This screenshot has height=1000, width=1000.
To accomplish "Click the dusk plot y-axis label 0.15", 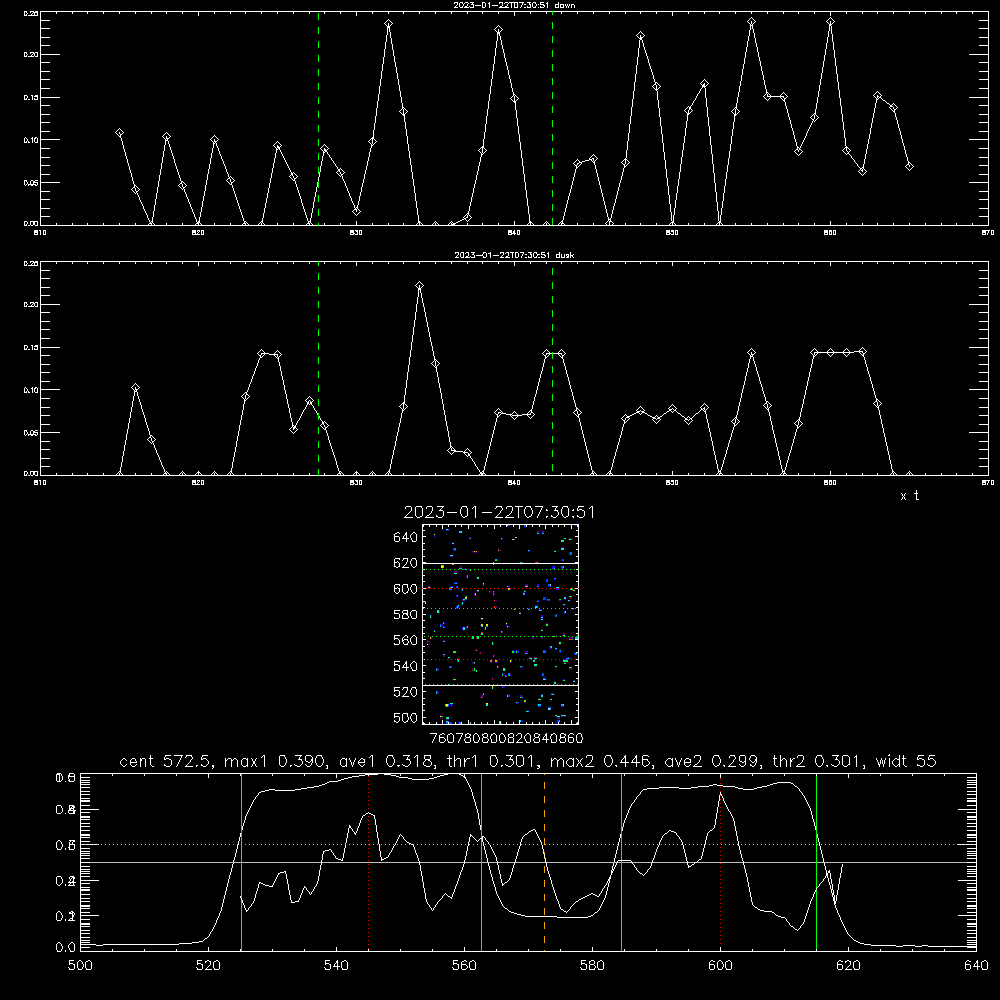I will click(x=31, y=348).
